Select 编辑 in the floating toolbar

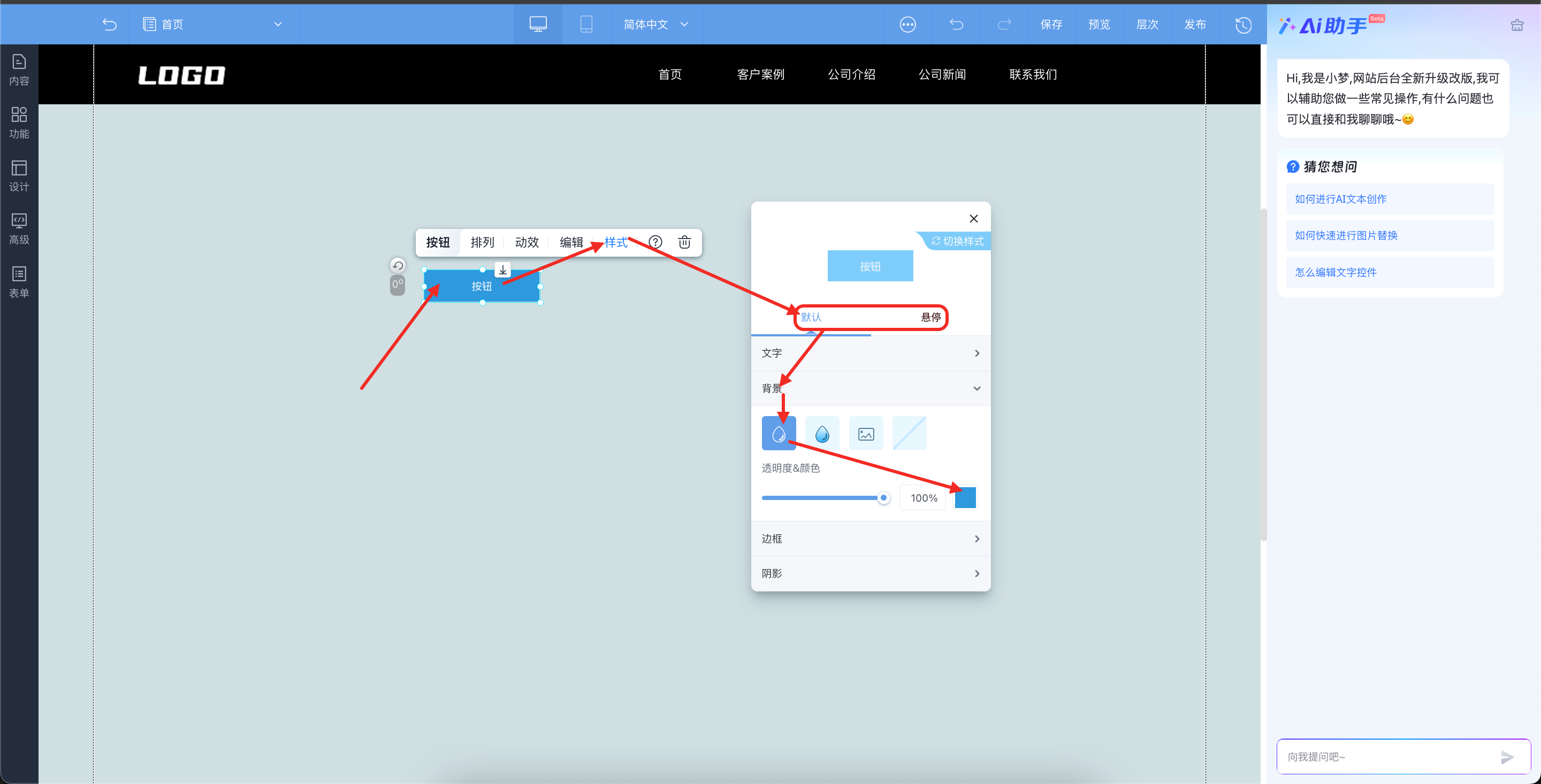[x=571, y=242]
